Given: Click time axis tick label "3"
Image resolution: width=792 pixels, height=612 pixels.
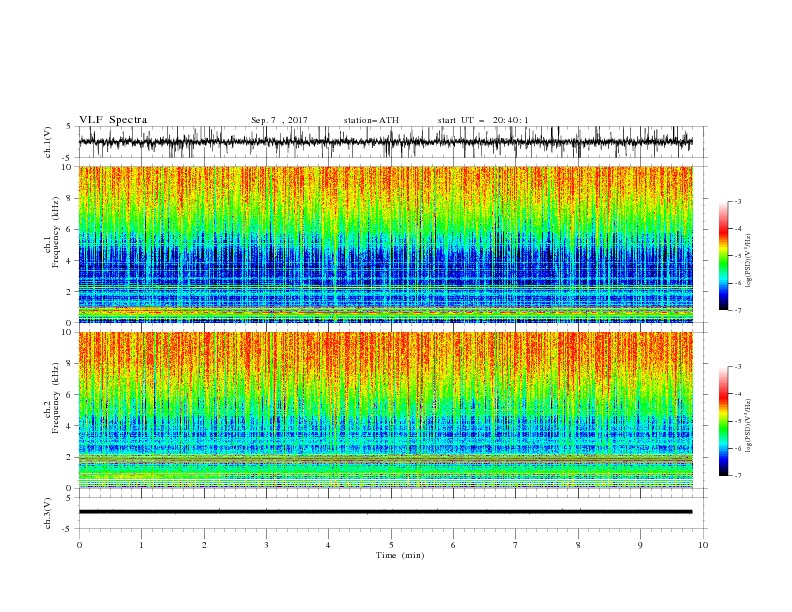Looking at the screenshot, I should click(266, 545).
